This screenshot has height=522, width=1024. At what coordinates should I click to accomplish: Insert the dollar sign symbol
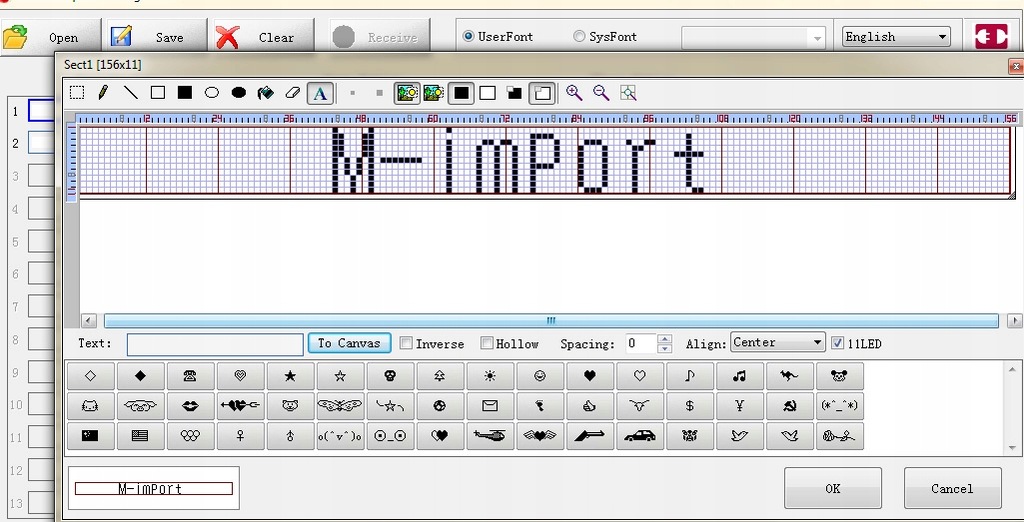(690, 406)
